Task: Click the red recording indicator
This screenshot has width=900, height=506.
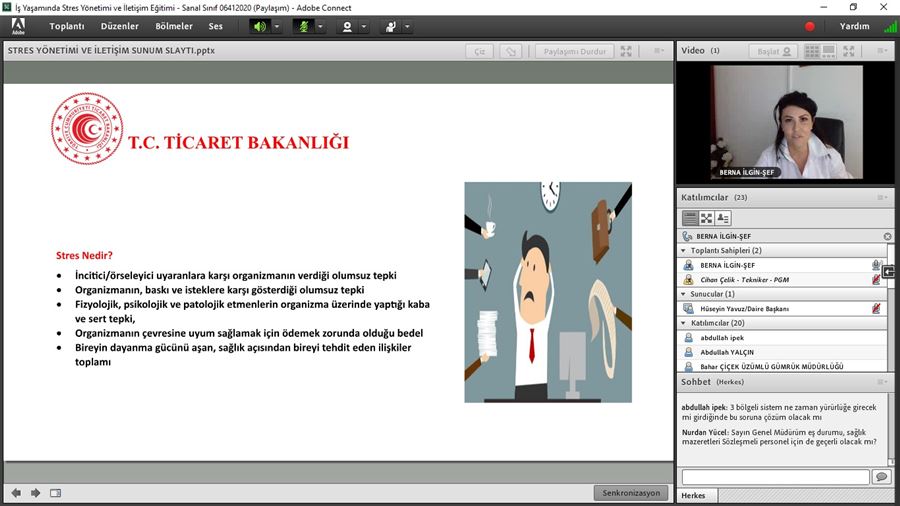Action: click(x=810, y=27)
